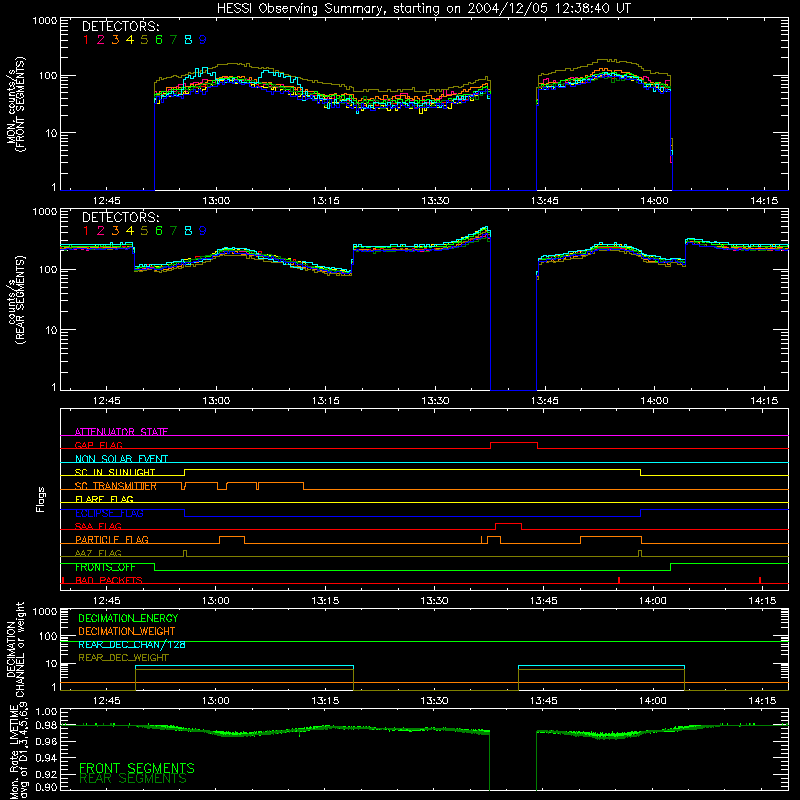Click 14:00 tick under rear segments plot
This screenshot has height=800, width=800.
point(654,401)
